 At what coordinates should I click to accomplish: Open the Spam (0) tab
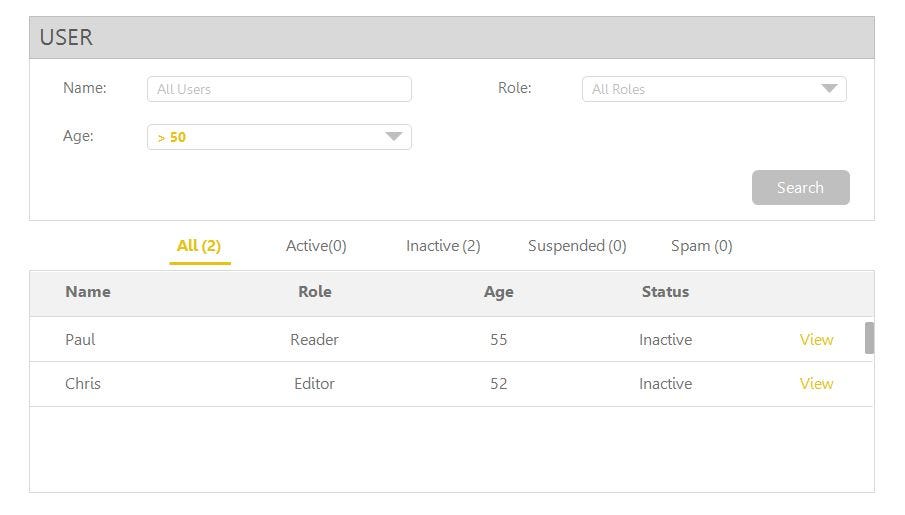coord(701,246)
